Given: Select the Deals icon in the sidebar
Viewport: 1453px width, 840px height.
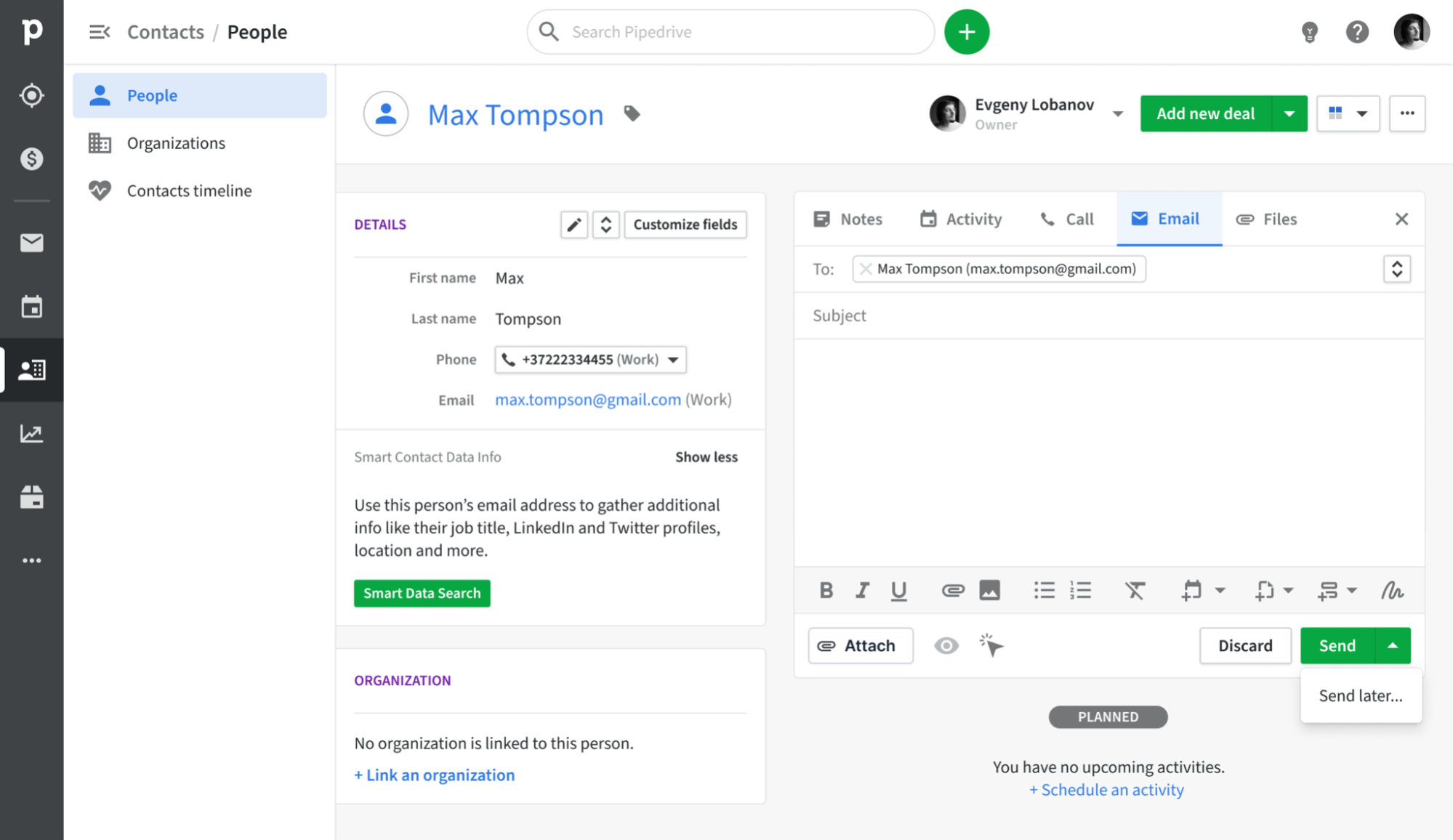Looking at the screenshot, I should coord(31,158).
